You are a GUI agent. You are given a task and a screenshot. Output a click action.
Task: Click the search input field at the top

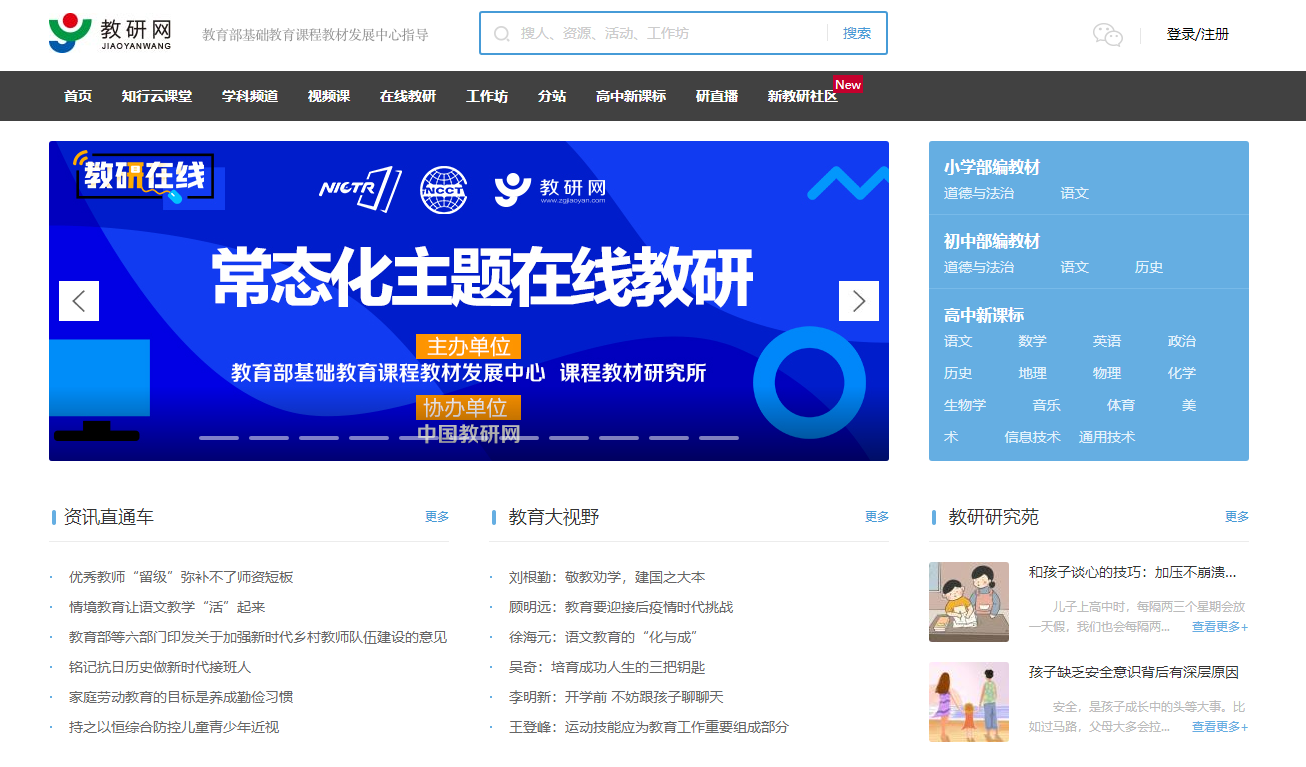click(x=660, y=33)
